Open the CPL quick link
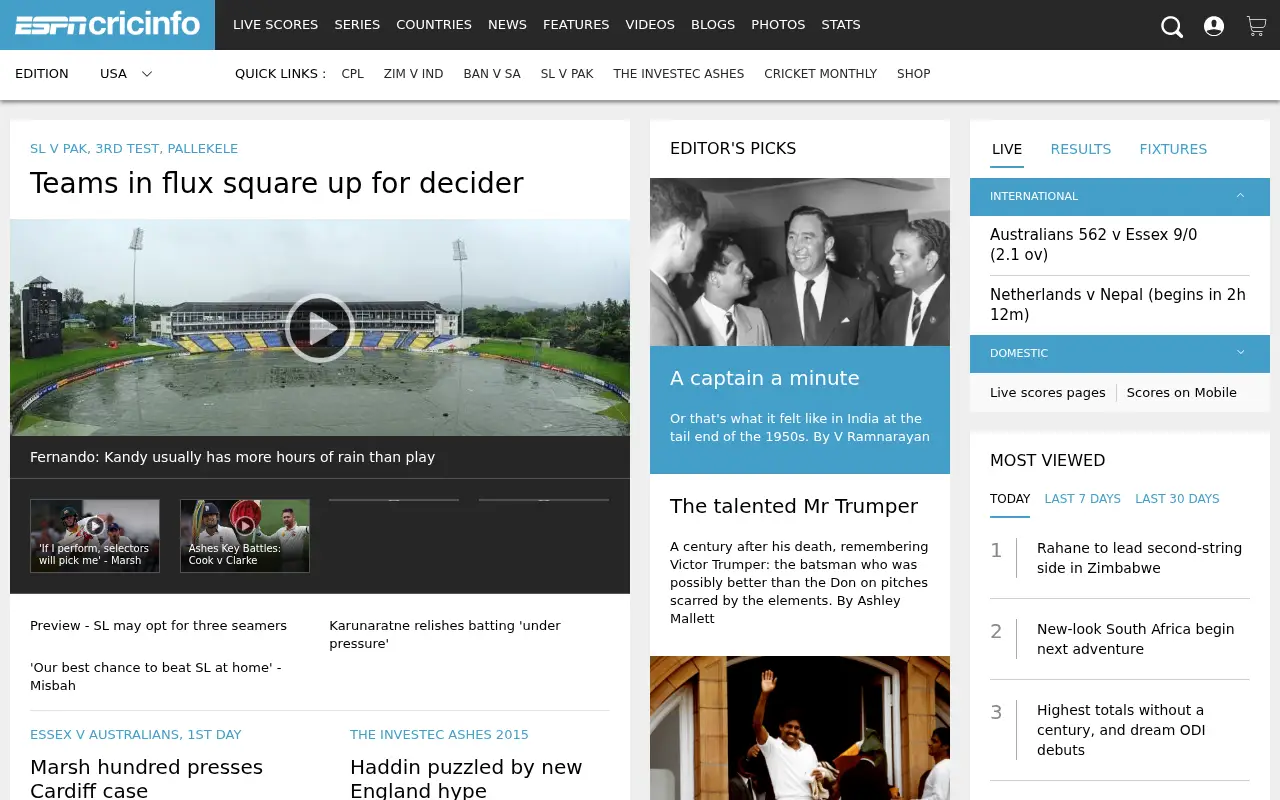Screen dimensions: 1280x800 pos(352,74)
